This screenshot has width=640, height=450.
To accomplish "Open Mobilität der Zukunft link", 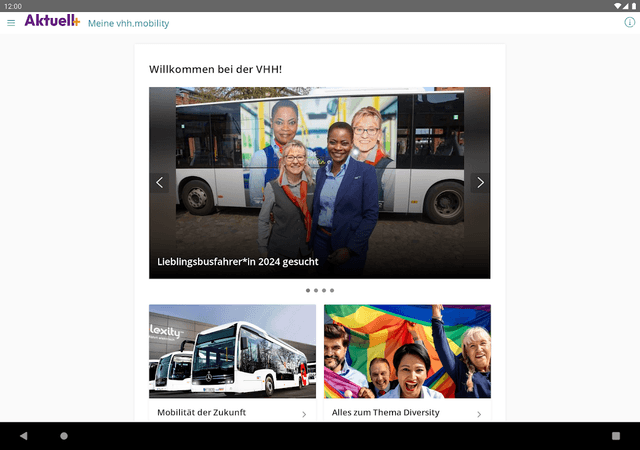I will pyautogui.click(x=202, y=412).
